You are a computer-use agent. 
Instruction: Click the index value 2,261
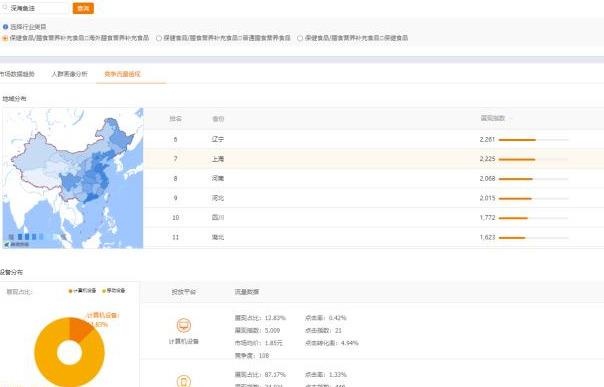(x=487, y=139)
